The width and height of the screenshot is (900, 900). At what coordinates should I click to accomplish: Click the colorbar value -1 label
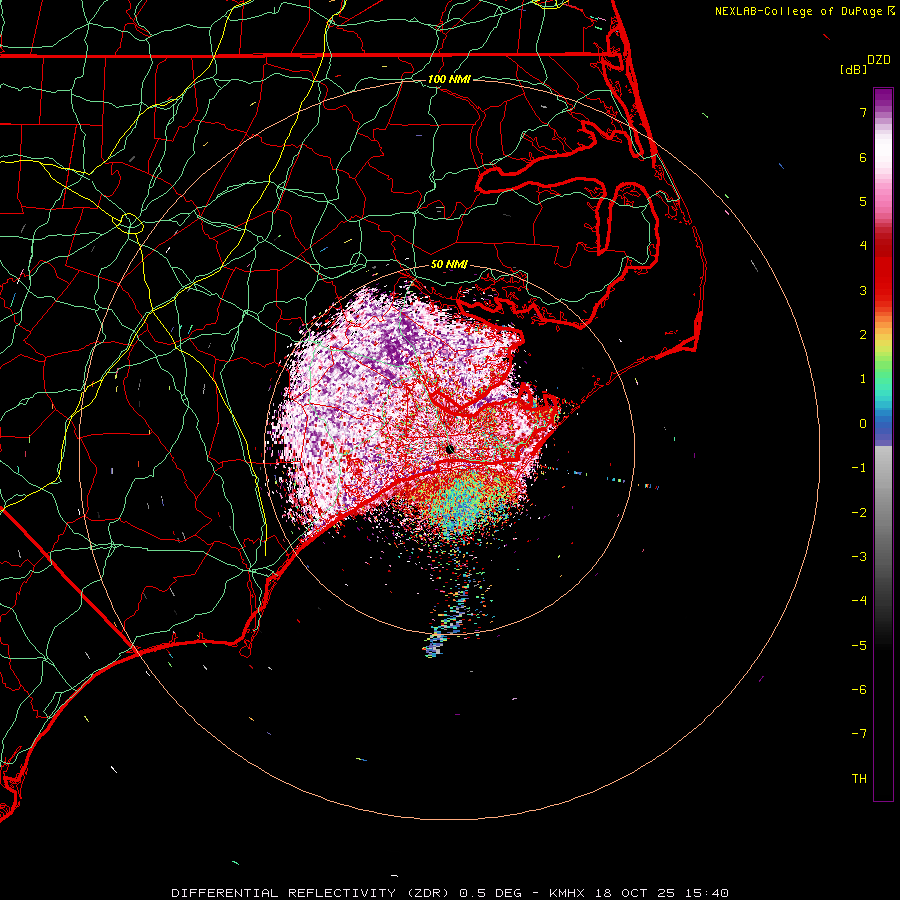pyautogui.click(x=859, y=468)
